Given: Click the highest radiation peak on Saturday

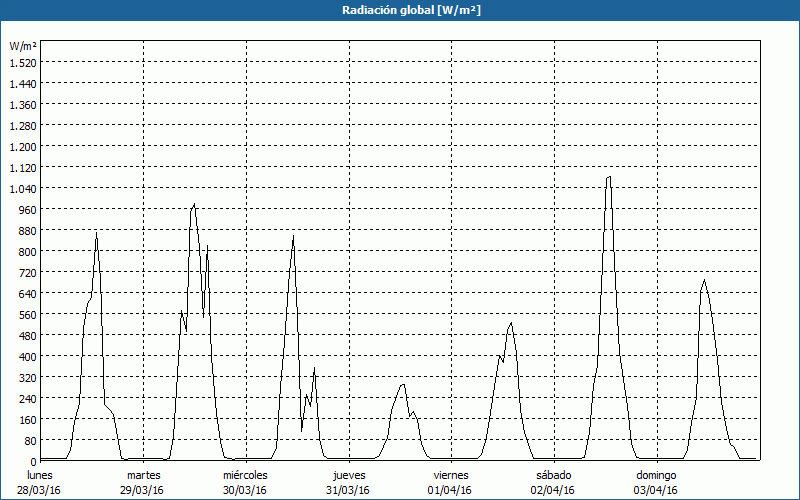Looking at the screenshot, I should [608, 177].
